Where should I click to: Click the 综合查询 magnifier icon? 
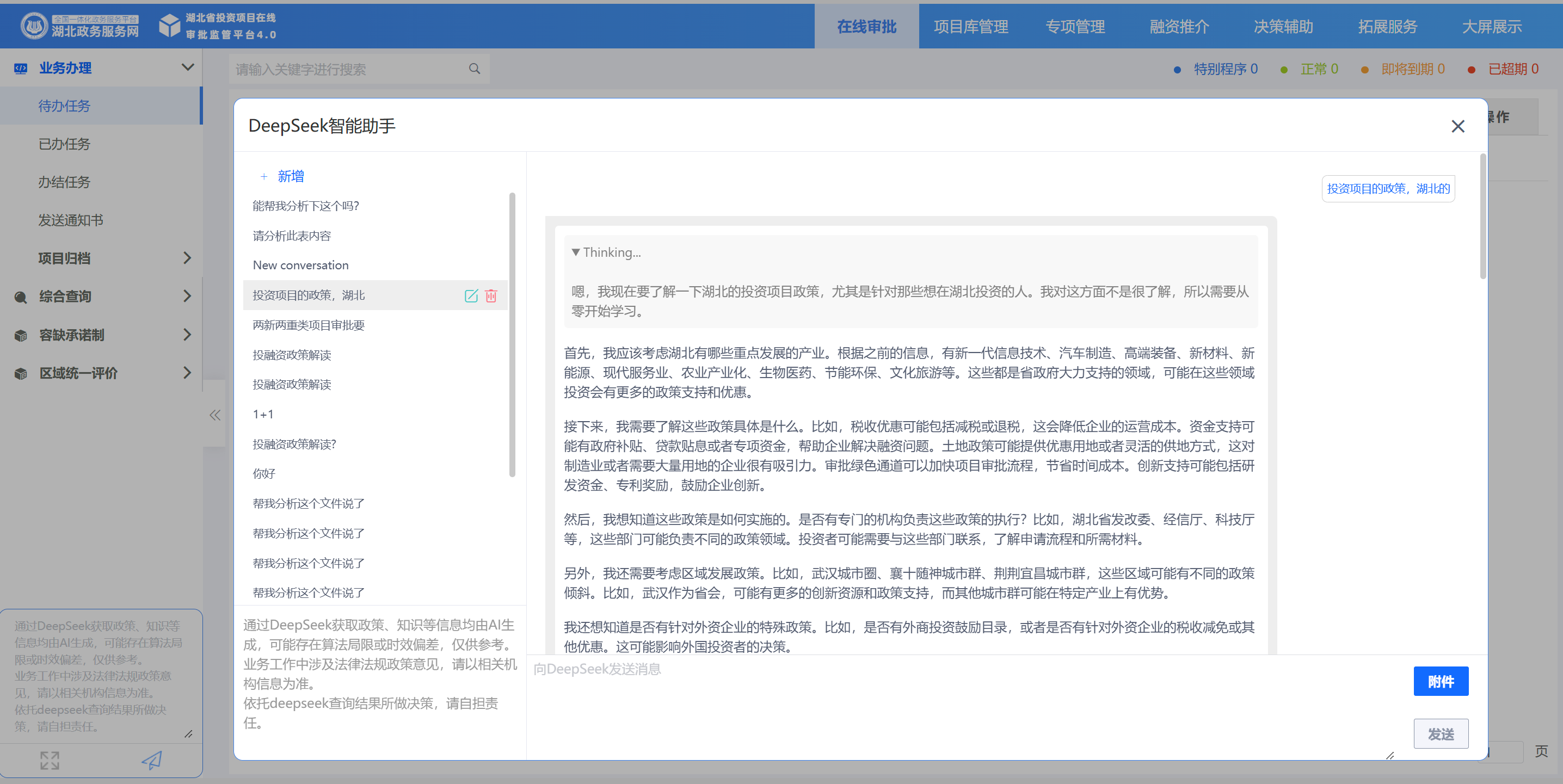[21, 298]
